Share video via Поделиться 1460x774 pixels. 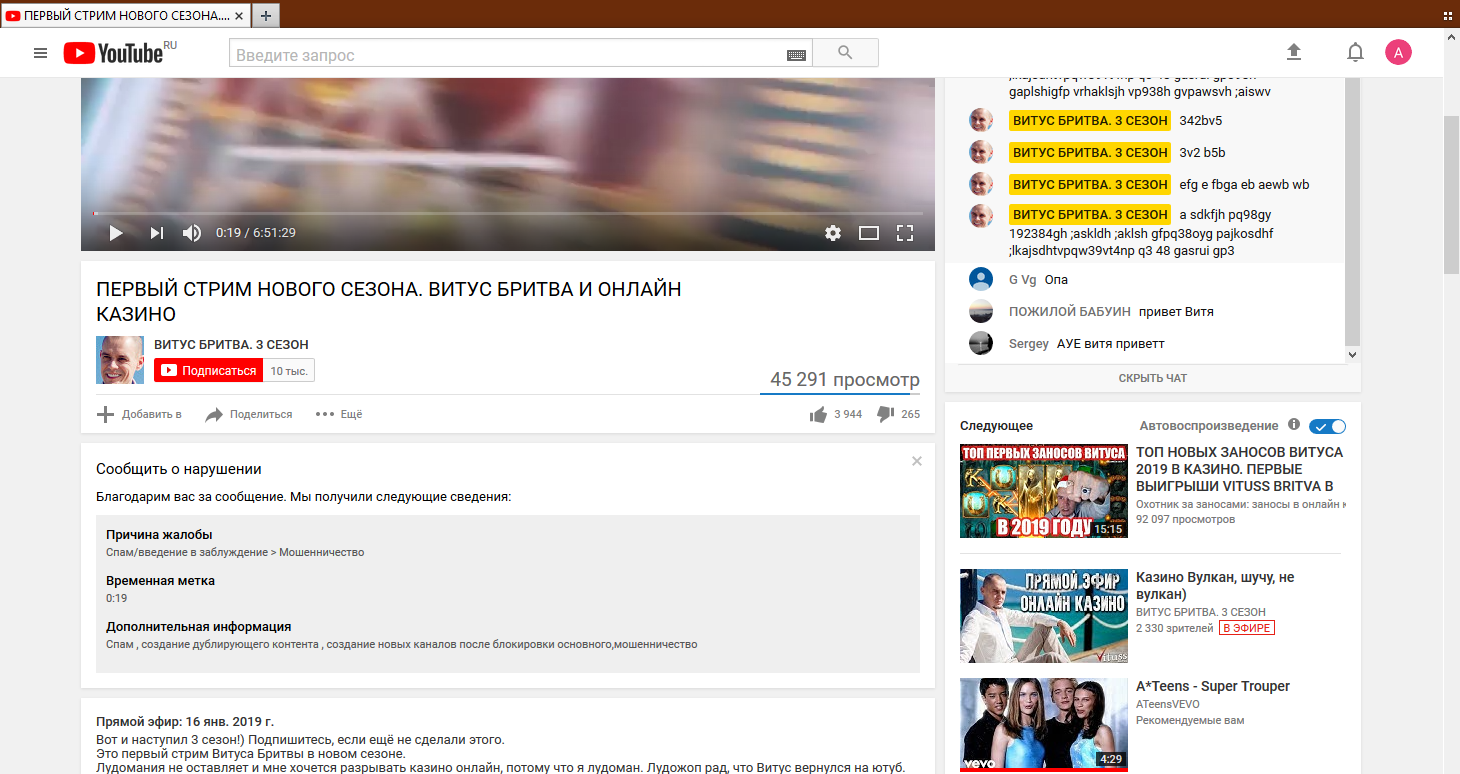point(249,414)
